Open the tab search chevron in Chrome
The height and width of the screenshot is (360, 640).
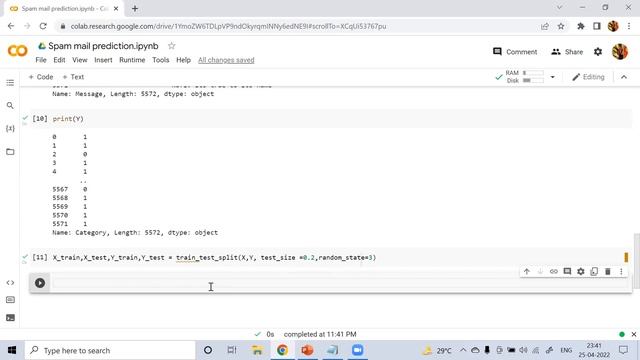pyautogui.click(x=560, y=8)
